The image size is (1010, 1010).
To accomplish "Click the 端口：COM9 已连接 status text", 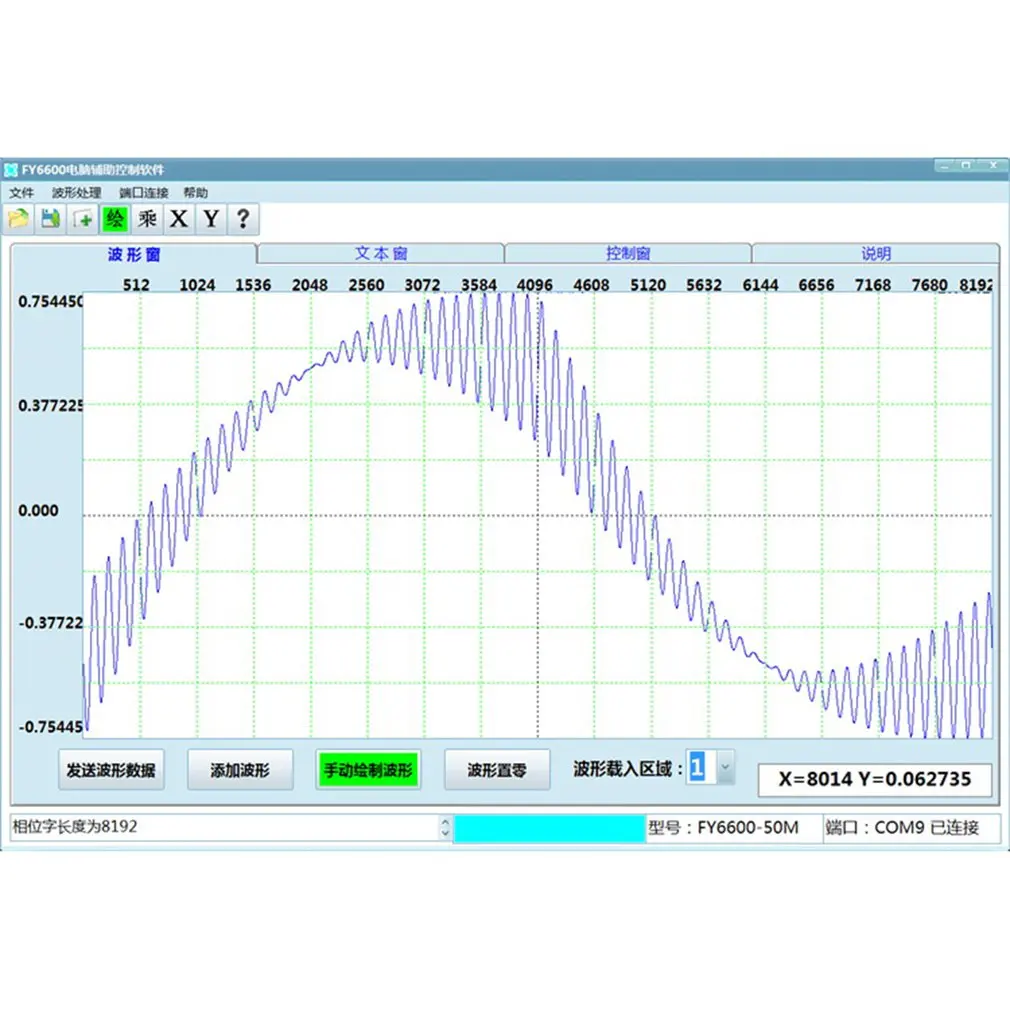I will tap(902, 828).
